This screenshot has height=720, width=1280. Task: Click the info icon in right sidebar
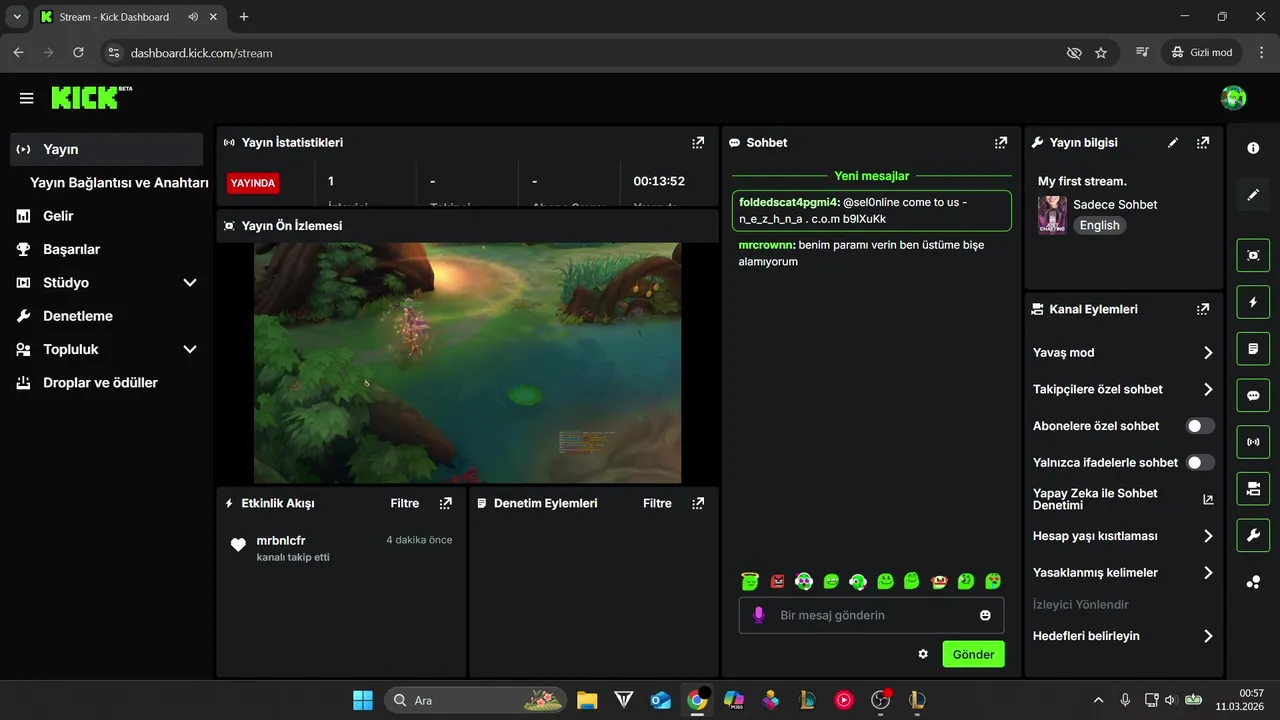tap(1253, 148)
